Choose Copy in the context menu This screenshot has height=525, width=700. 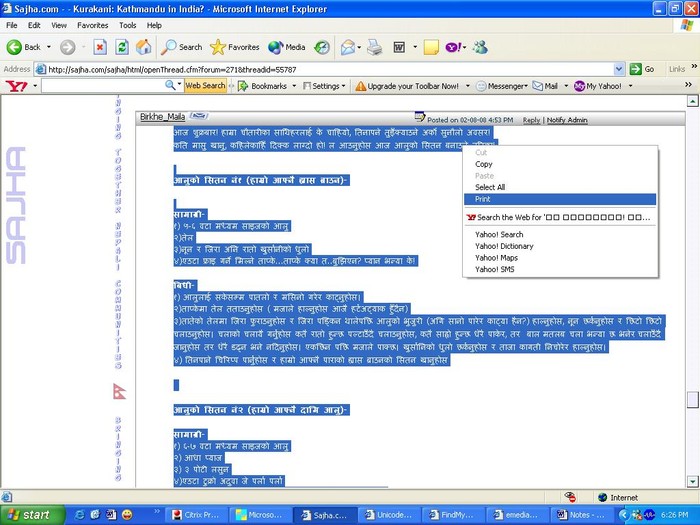pyautogui.click(x=484, y=164)
